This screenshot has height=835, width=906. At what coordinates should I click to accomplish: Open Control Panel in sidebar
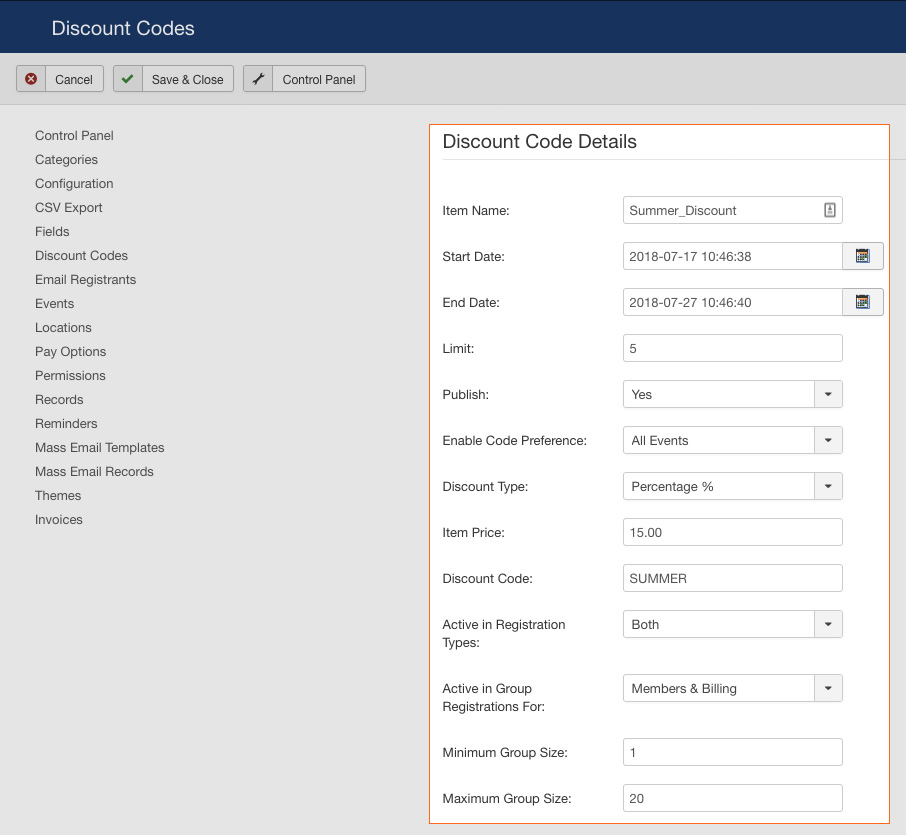pyautogui.click(x=74, y=135)
